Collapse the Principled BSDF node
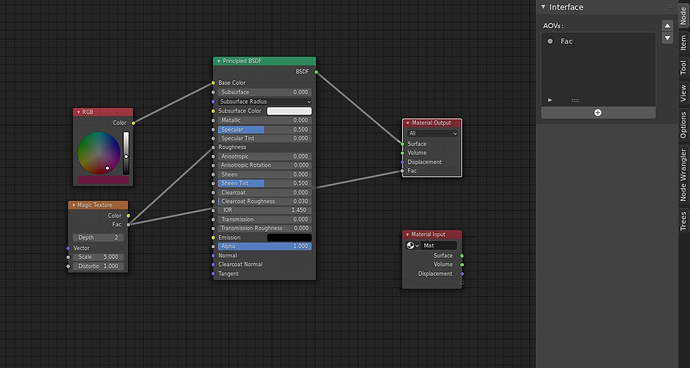Viewport: 690px width, 368px height. pos(219,61)
